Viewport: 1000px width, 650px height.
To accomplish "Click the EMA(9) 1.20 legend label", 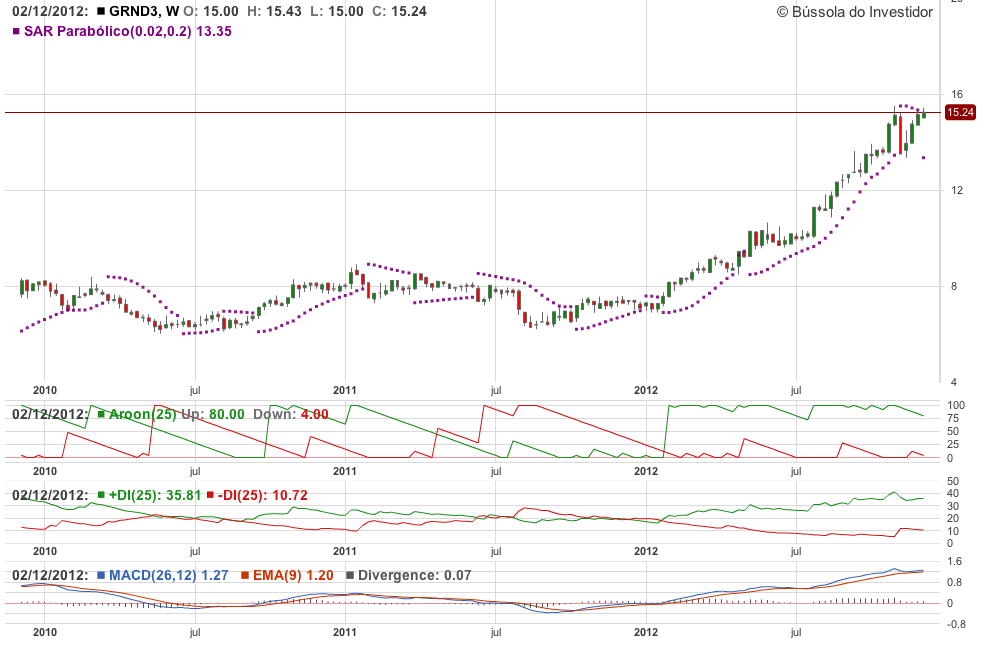I will (293, 575).
